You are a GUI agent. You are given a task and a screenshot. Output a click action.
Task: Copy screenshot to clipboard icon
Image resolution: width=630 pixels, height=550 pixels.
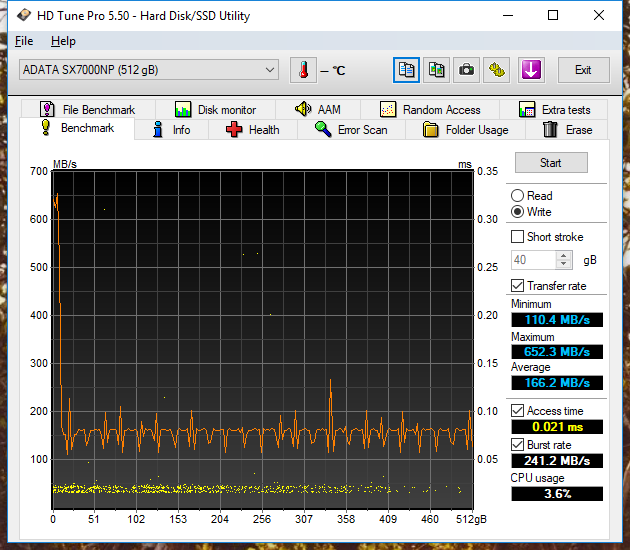(x=436, y=70)
